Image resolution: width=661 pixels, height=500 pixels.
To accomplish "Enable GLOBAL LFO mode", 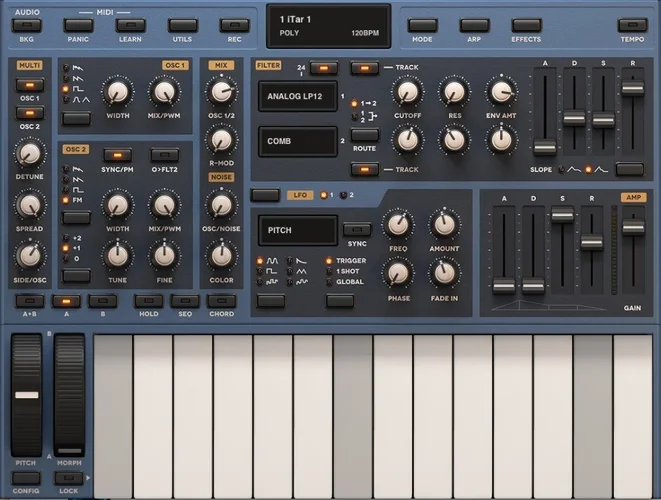I will pyautogui.click(x=349, y=282).
